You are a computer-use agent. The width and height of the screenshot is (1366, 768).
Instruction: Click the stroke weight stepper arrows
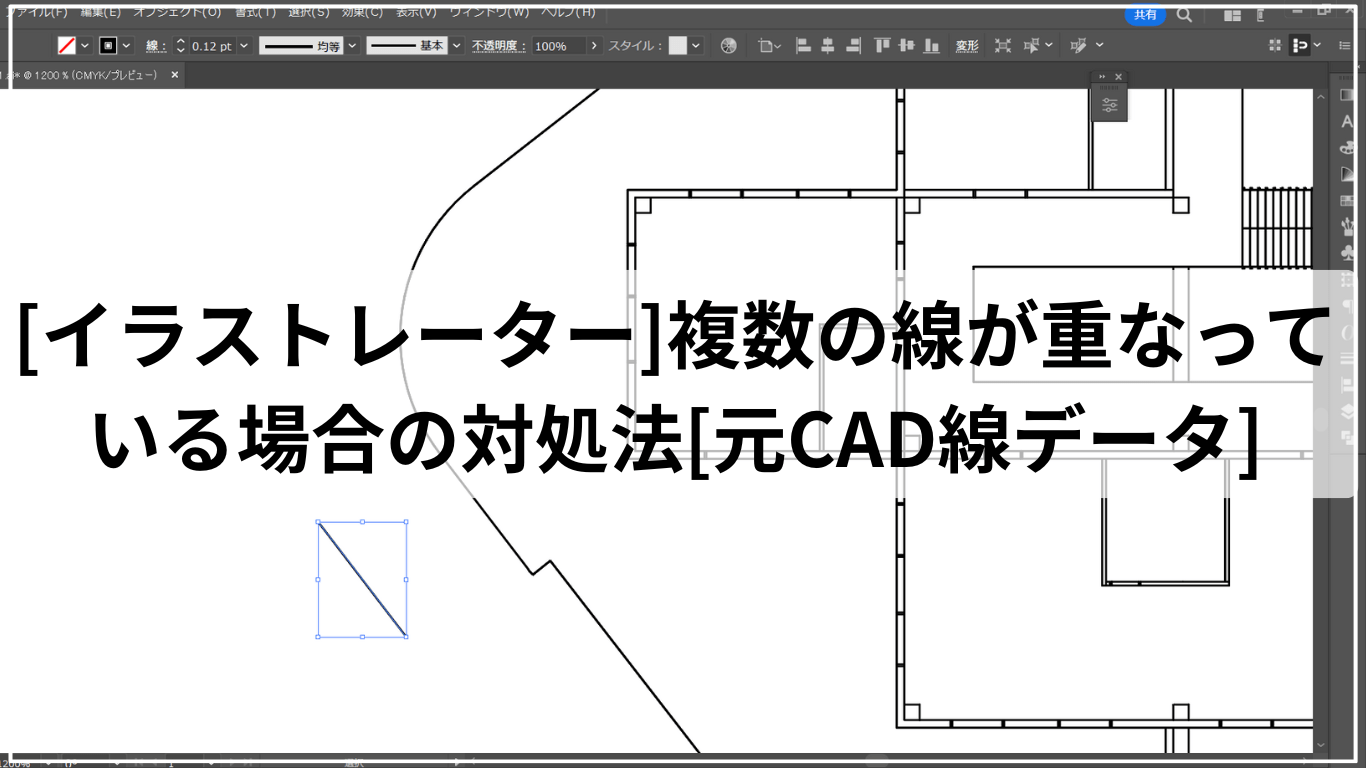pyautogui.click(x=180, y=46)
